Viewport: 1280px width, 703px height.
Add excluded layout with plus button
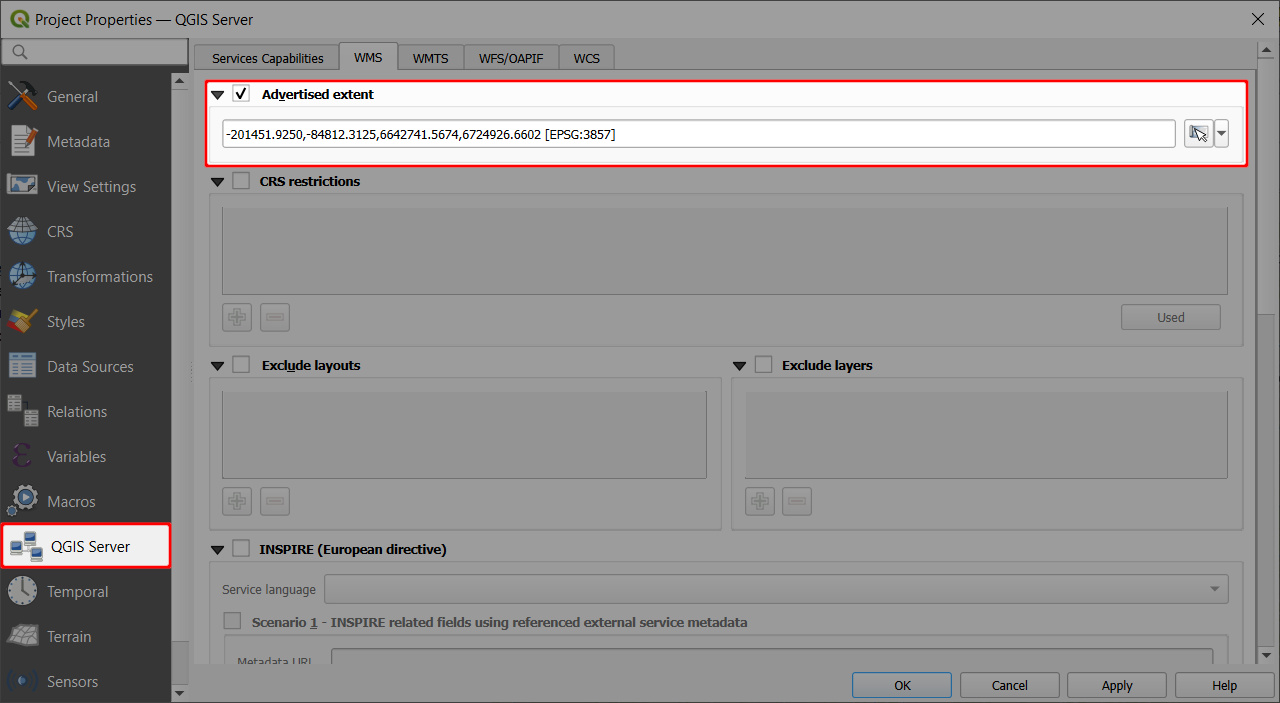tap(237, 501)
